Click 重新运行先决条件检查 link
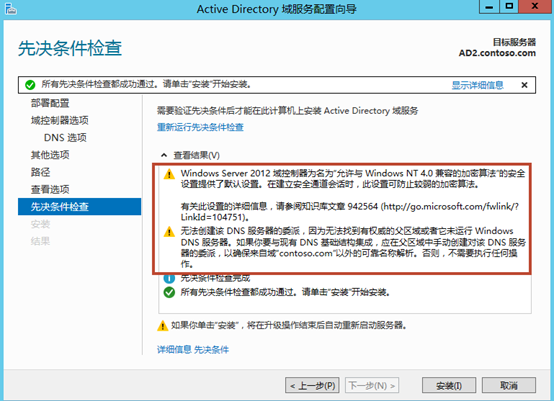 200,127
